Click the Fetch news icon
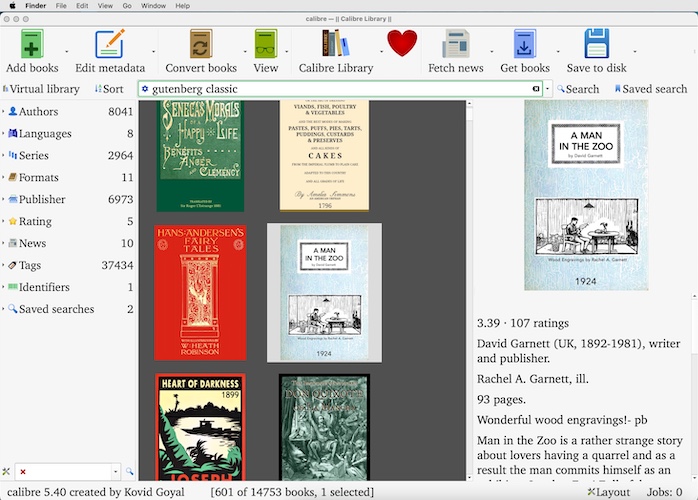The height and width of the screenshot is (500, 698). click(455, 44)
